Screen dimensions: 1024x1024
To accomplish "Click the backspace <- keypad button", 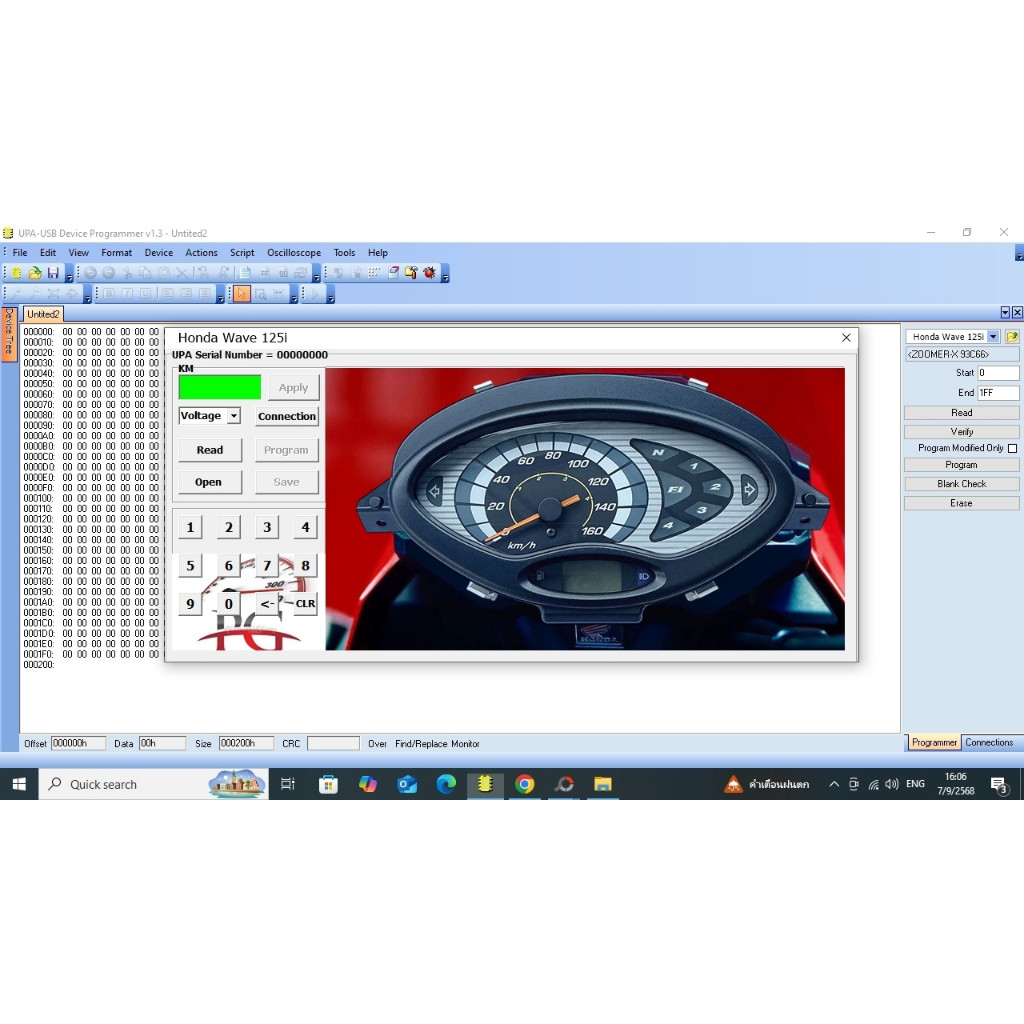I will pyautogui.click(x=266, y=603).
